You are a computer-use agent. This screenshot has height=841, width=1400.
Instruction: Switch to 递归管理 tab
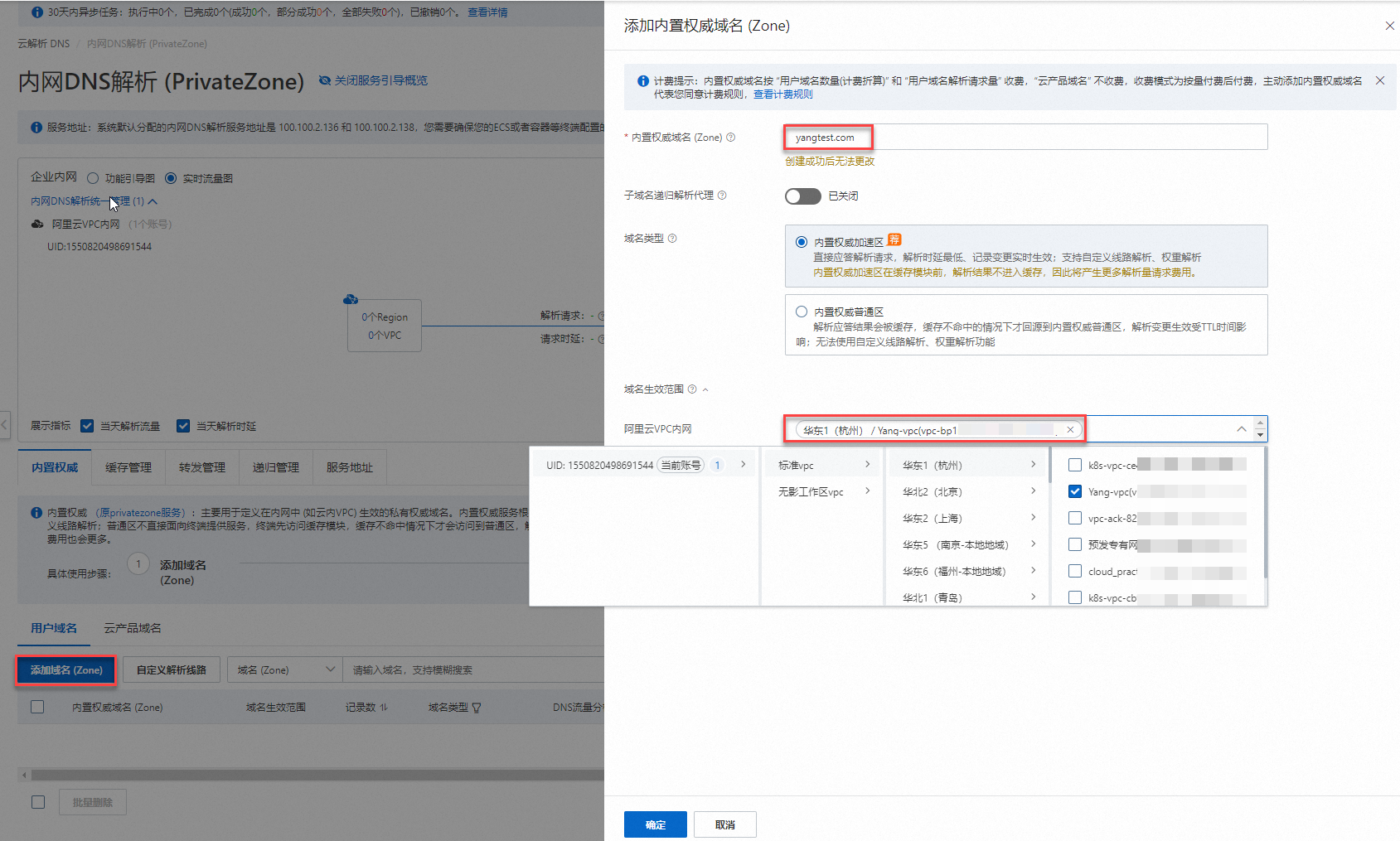pyautogui.click(x=276, y=467)
